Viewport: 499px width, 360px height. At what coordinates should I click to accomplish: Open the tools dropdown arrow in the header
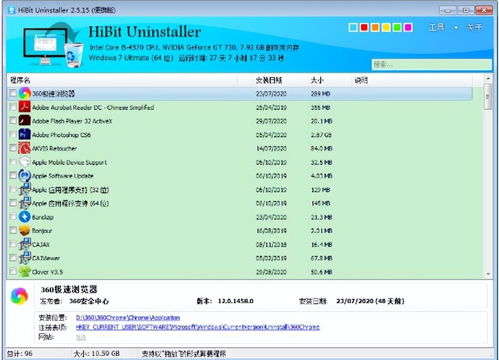[456, 28]
